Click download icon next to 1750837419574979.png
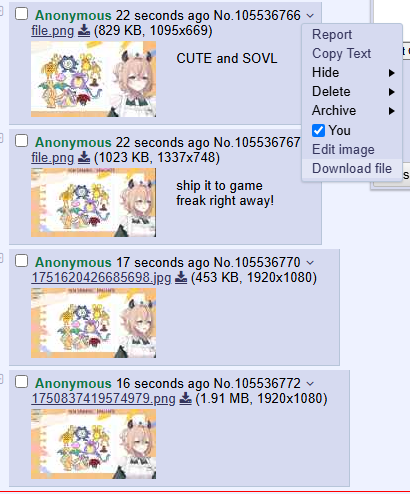The height and width of the screenshot is (494, 410). (x=185, y=399)
